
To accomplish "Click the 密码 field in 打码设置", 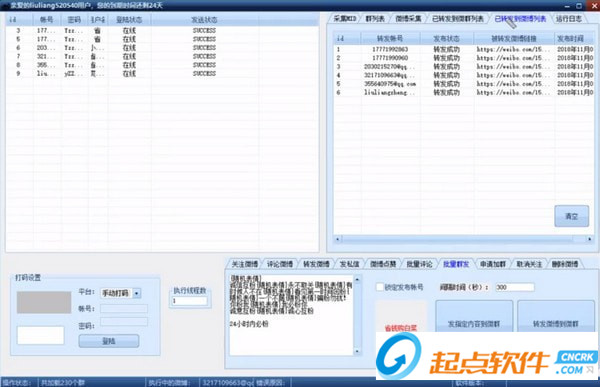I will coord(124,322).
